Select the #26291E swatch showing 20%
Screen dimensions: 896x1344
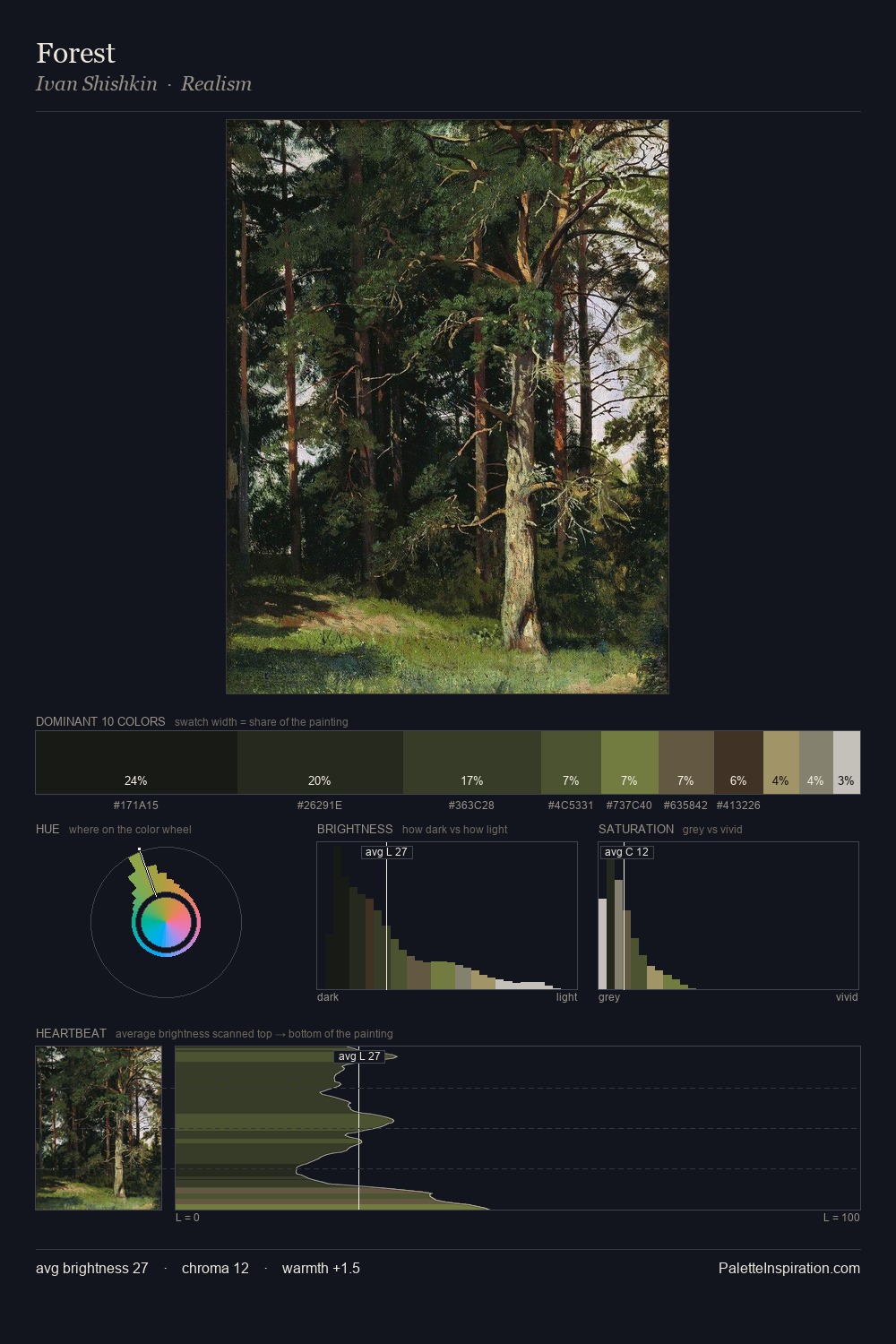320,762
